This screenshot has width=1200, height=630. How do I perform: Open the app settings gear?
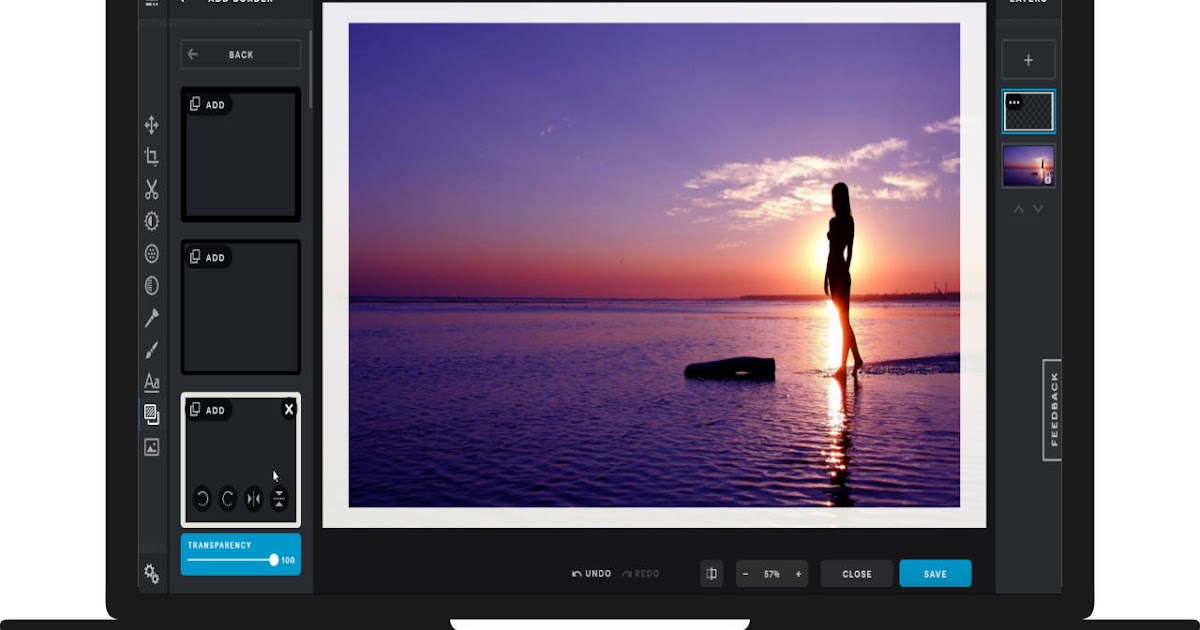(151, 571)
